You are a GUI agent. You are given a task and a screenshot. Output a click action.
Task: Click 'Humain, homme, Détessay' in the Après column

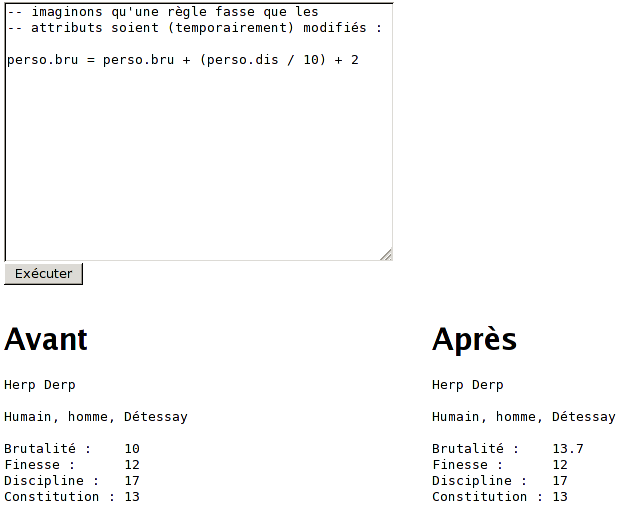tap(524, 417)
